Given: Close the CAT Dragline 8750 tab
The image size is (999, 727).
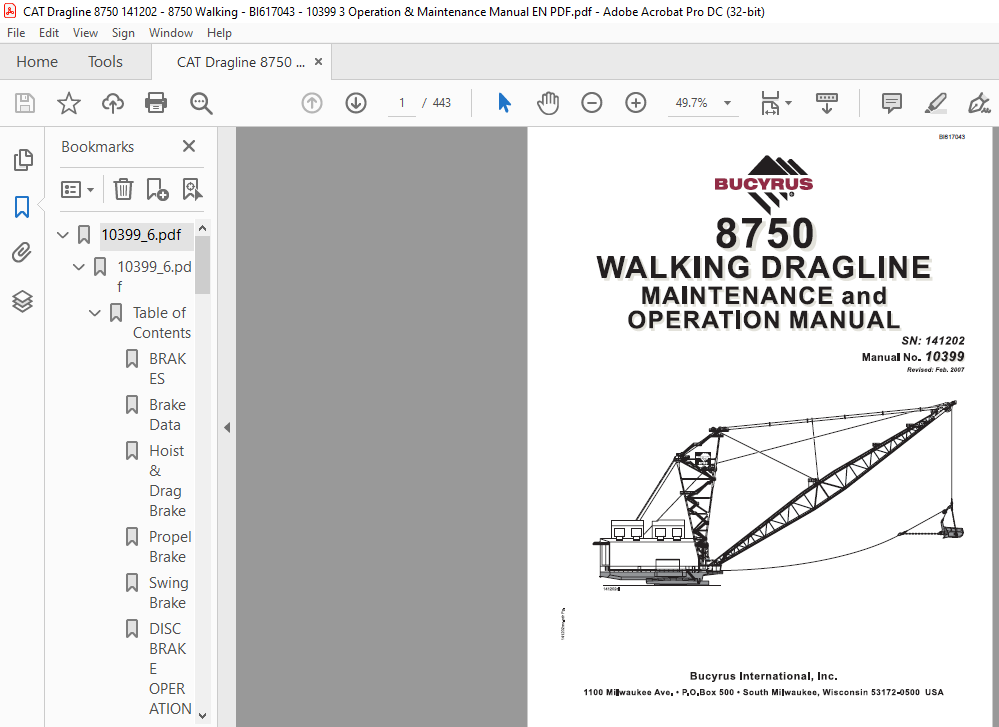Looking at the screenshot, I should coord(319,62).
